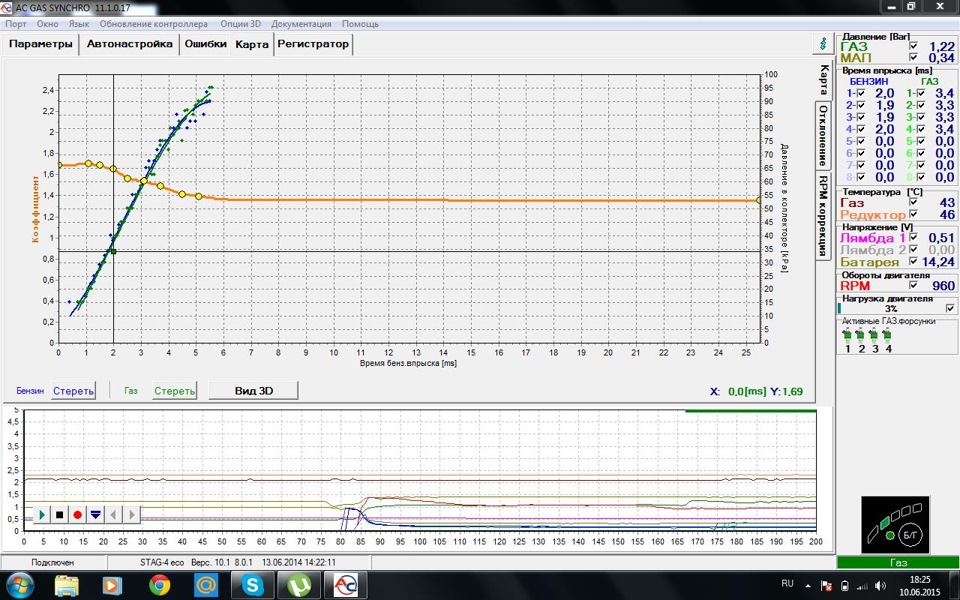Open the Помощь menu

[x=360, y=24]
